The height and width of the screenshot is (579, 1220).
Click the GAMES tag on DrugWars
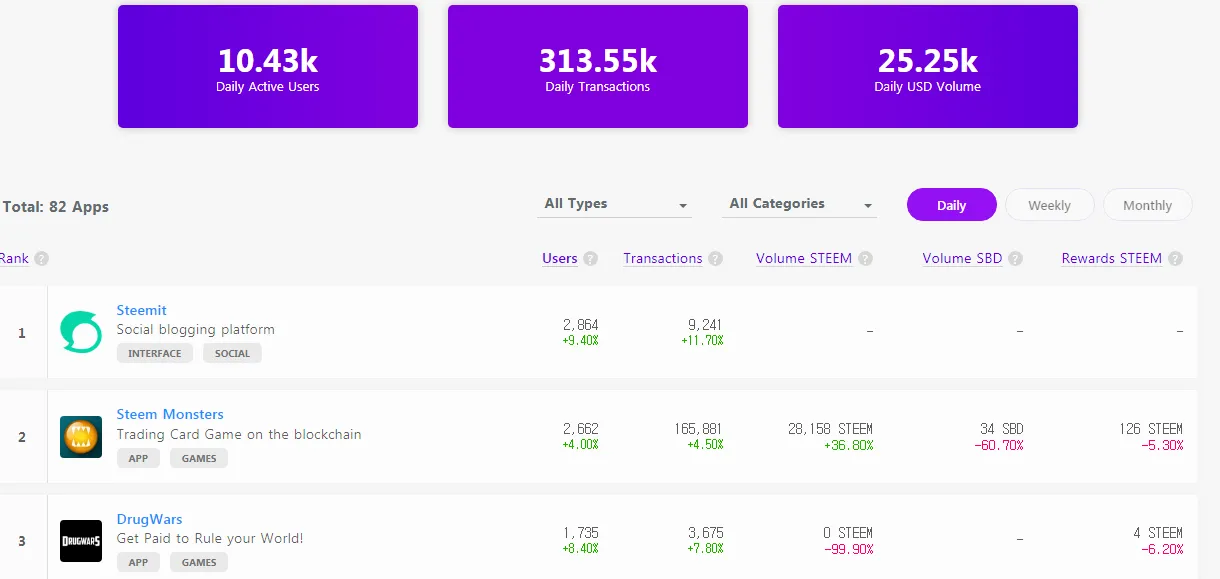coord(199,562)
